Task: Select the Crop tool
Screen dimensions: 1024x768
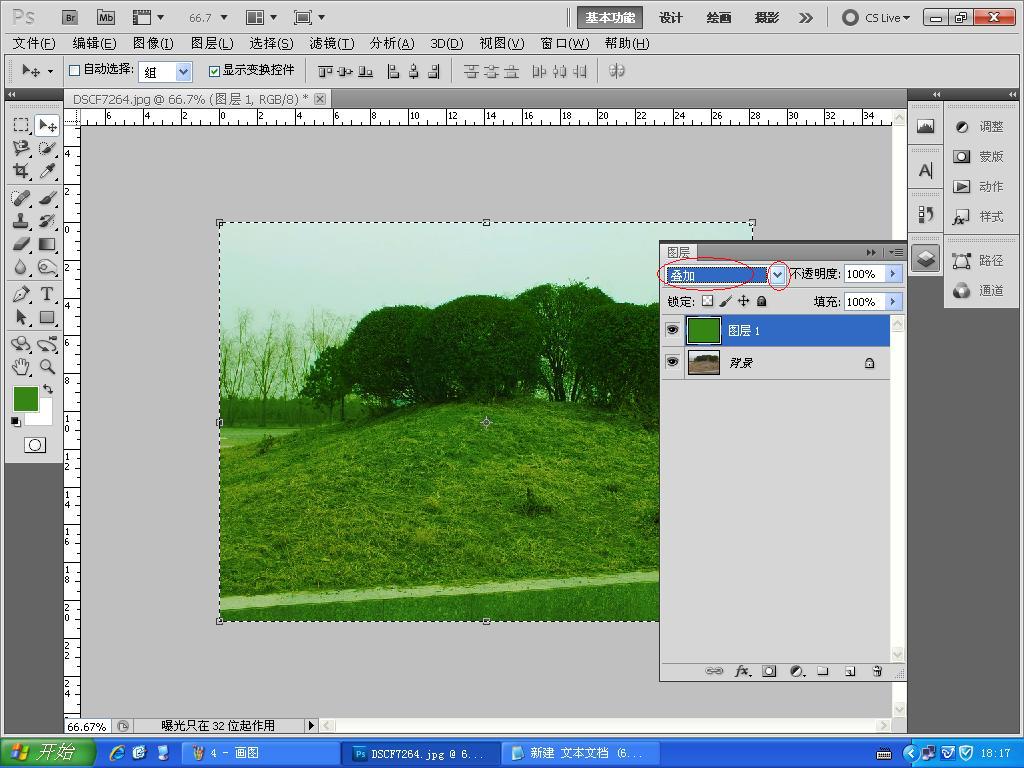Action: pyautogui.click(x=21, y=171)
